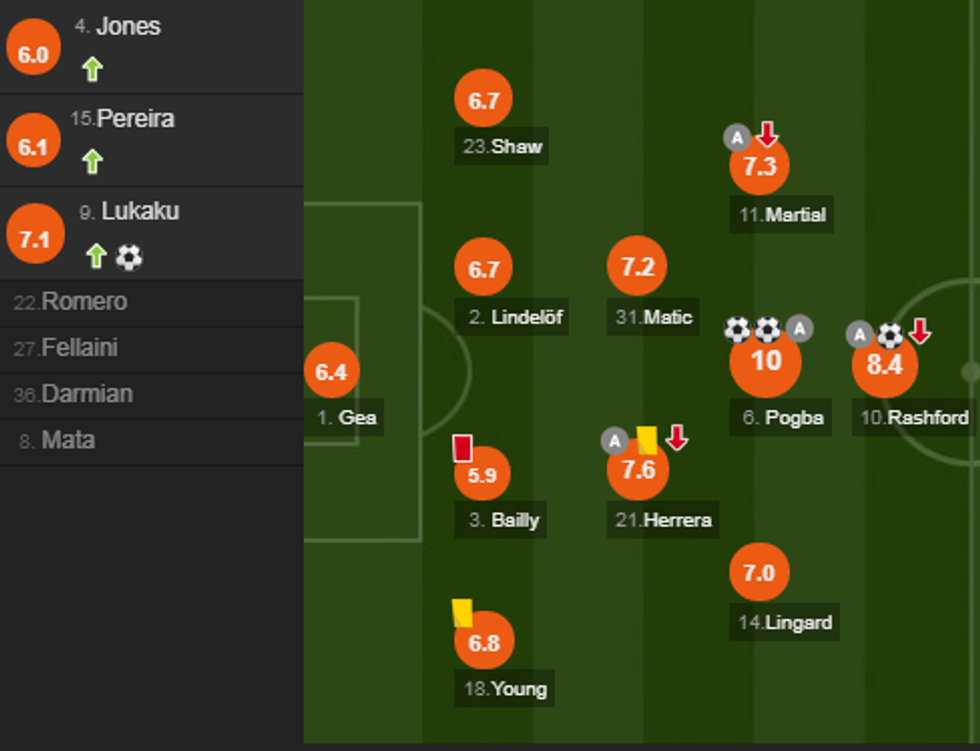The image size is (980, 751).
Task: Click Jones's green substituted-on arrow
Action: [93, 69]
